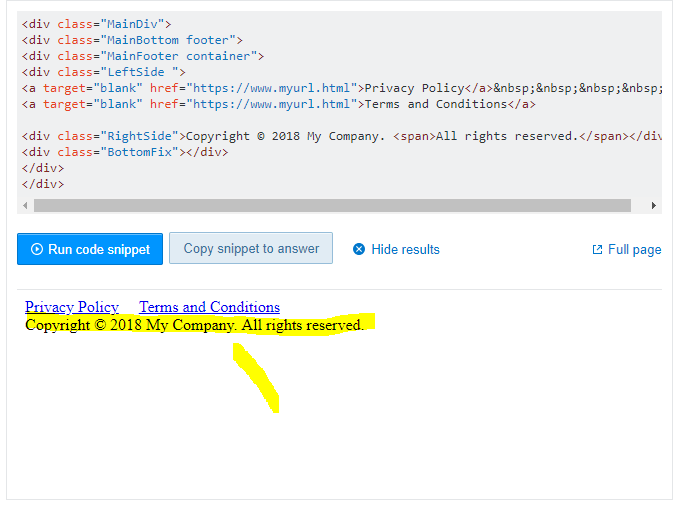Viewport: 682px width, 506px height.
Task: Click the Run code snippet button
Action: pyautogui.click(x=90, y=249)
